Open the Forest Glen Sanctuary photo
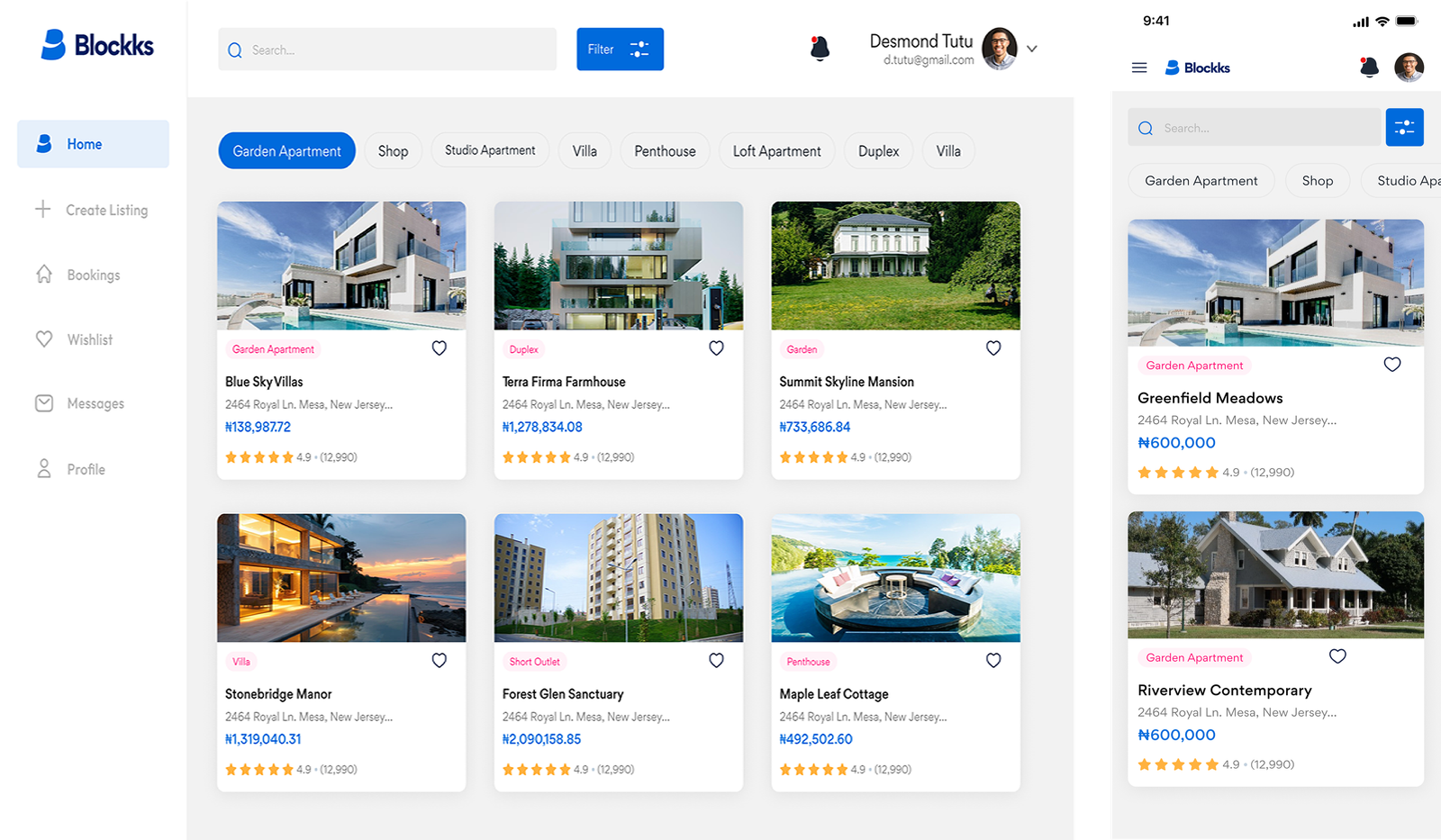The width and height of the screenshot is (1441, 840). pos(619,578)
